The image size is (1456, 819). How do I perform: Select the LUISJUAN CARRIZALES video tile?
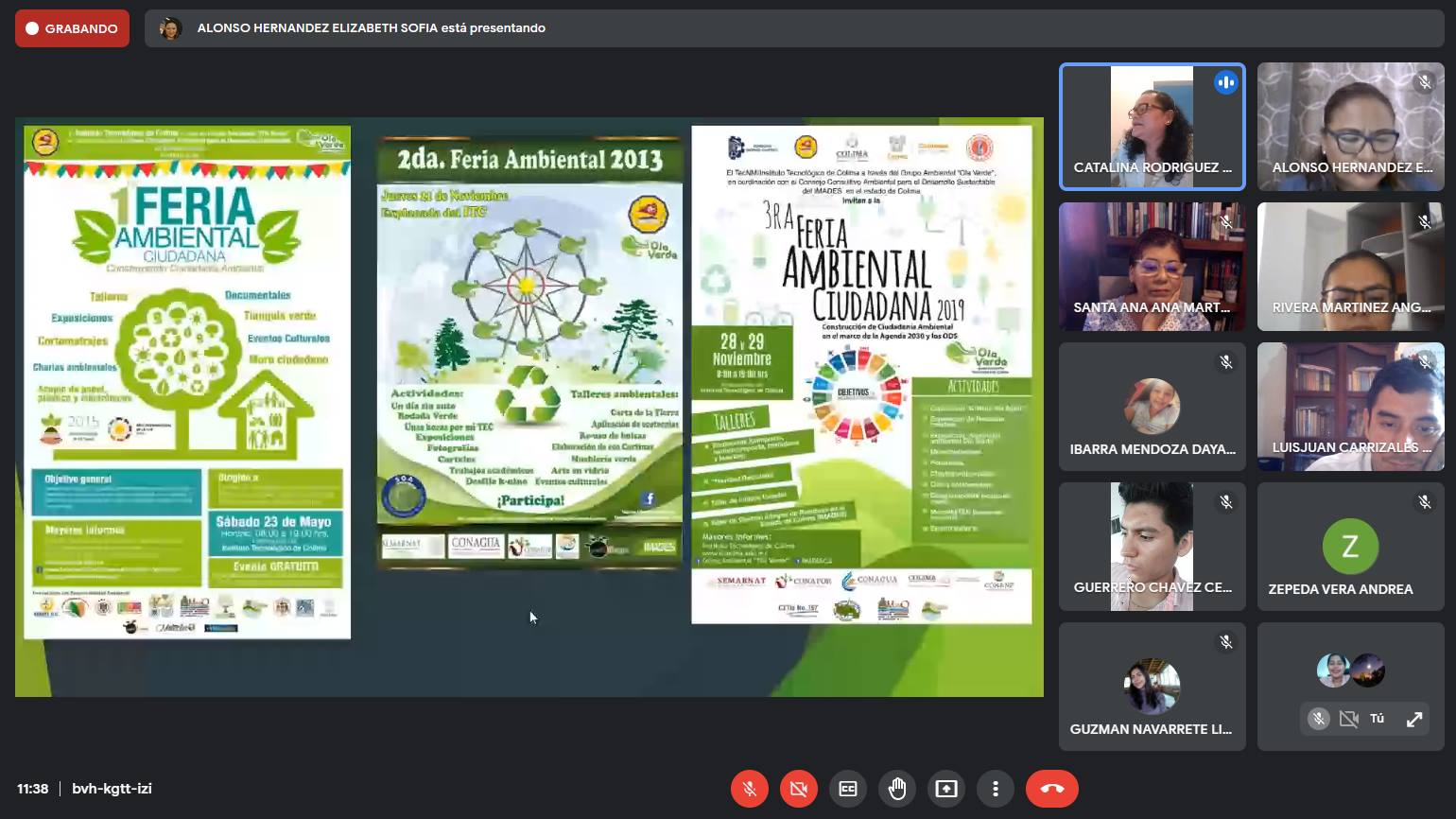(x=1350, y=407)
